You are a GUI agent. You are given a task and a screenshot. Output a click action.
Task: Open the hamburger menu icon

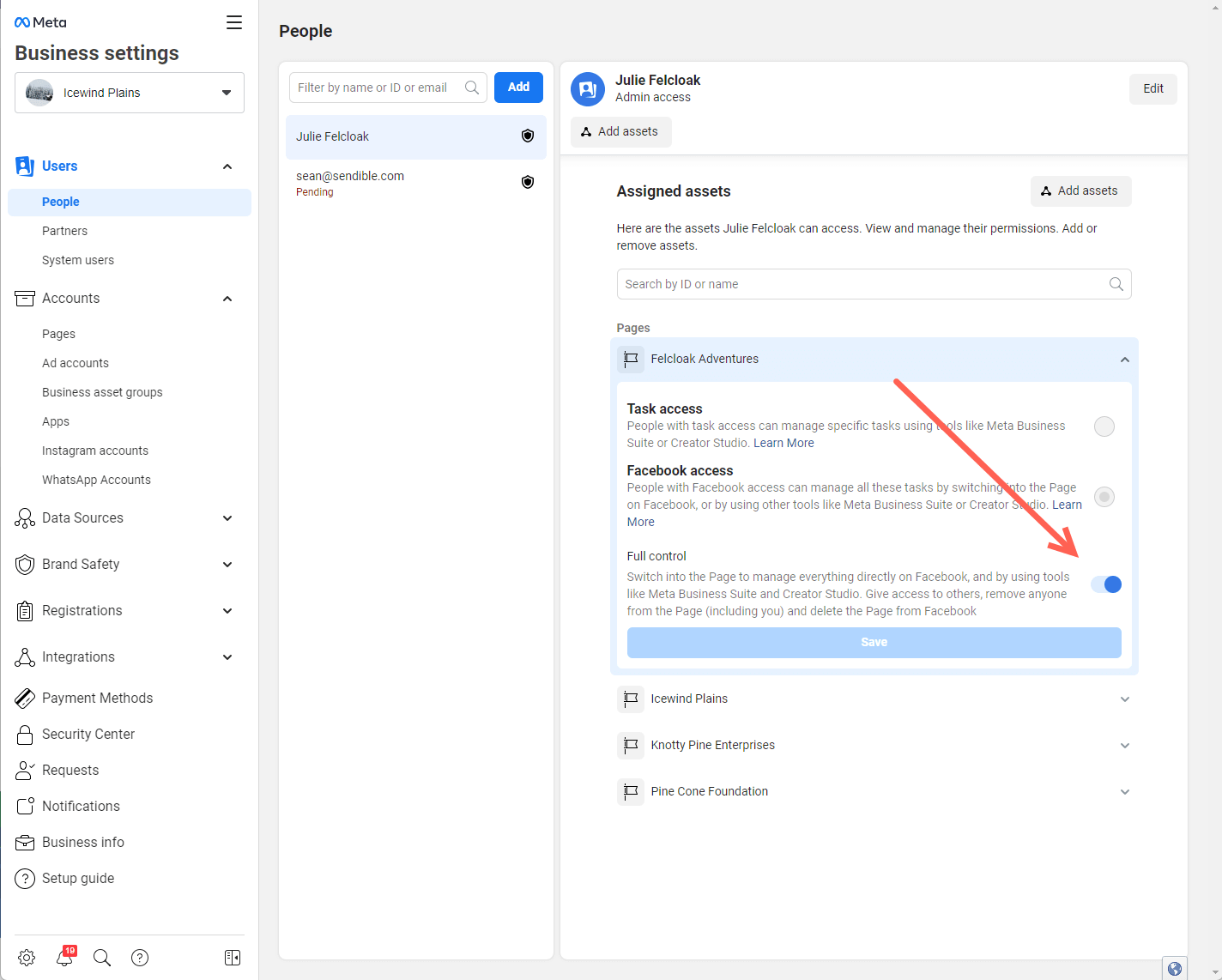click(234, 22)
